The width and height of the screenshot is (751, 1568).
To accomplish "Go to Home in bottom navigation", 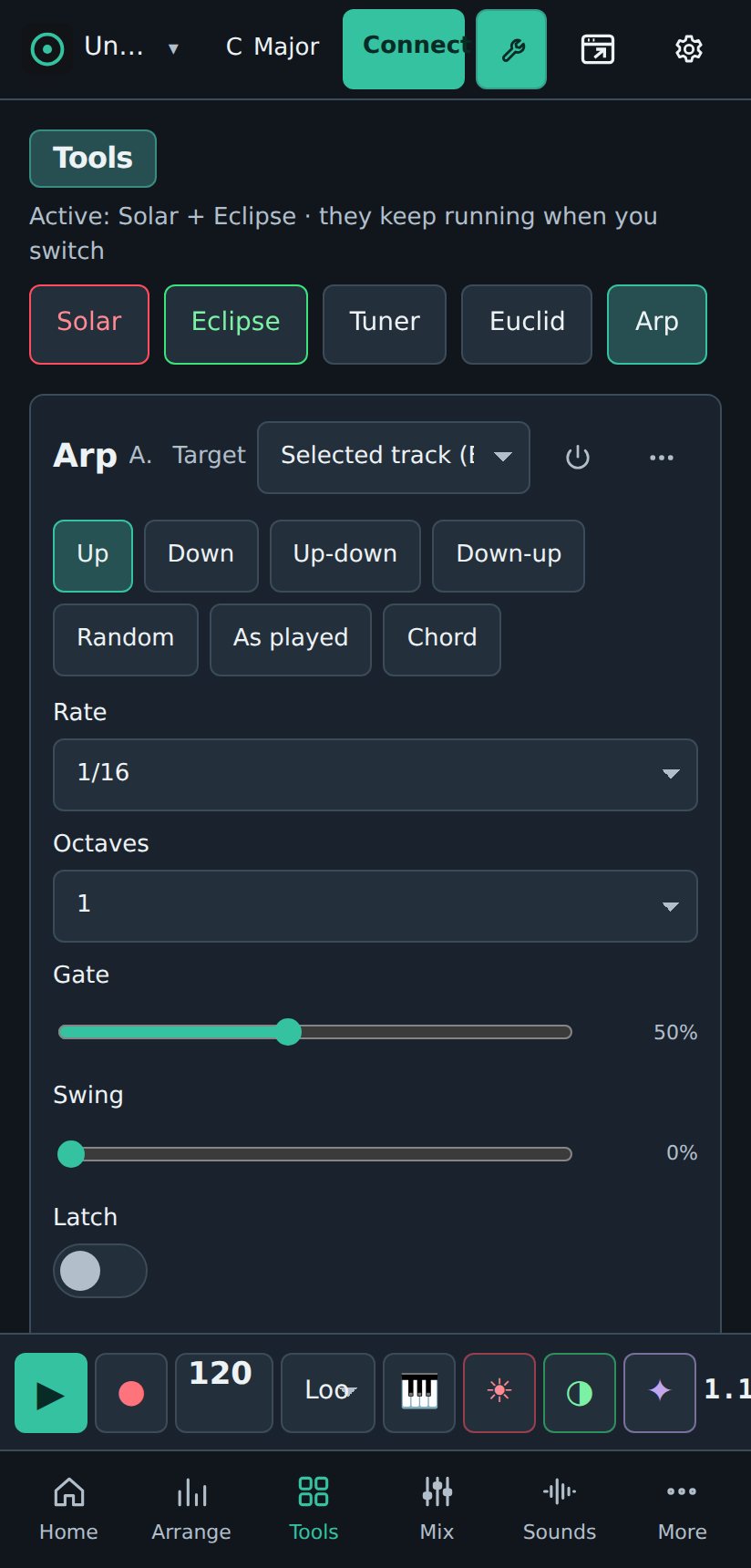I will (68, 1510).
